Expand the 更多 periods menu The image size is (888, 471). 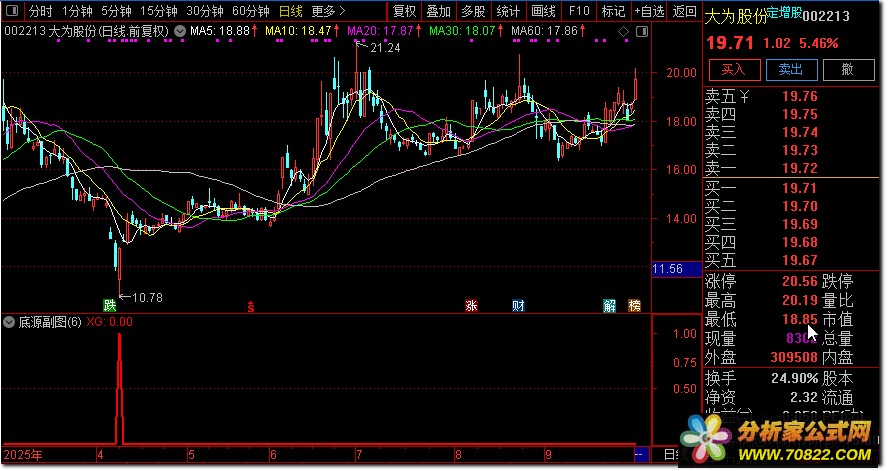(x=328, y=12)
